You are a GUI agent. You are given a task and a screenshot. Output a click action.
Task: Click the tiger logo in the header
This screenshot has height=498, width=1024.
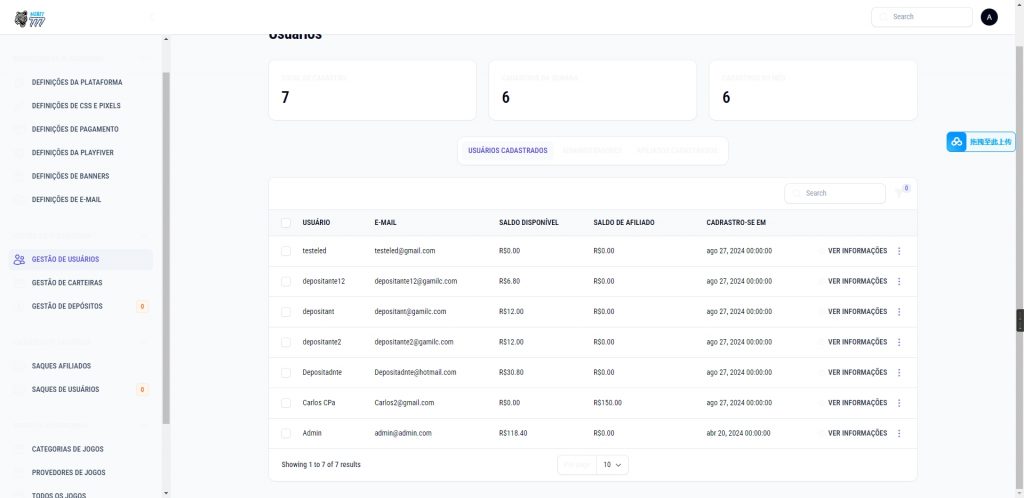[x=21, y=17]
